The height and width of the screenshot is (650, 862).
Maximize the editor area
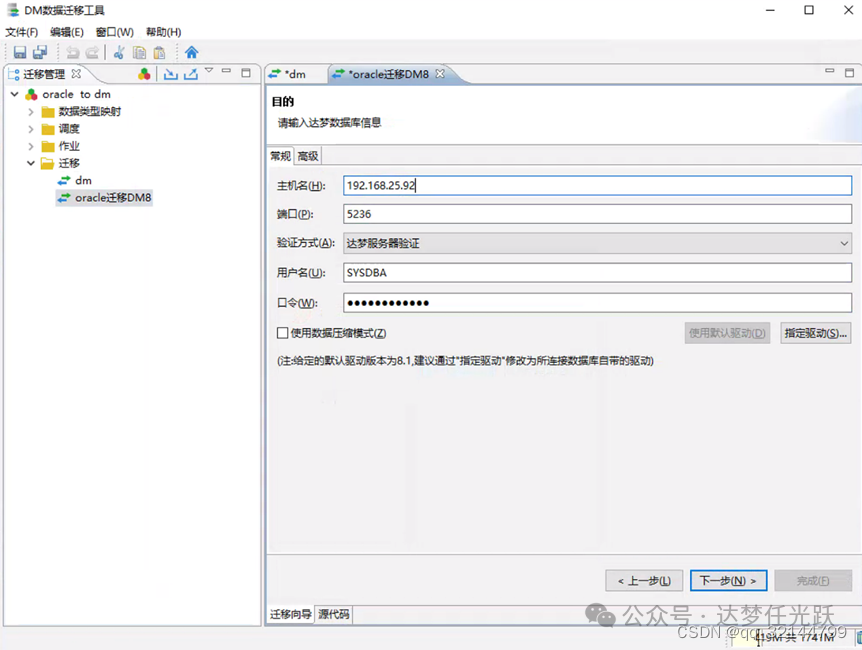point(849,73)
